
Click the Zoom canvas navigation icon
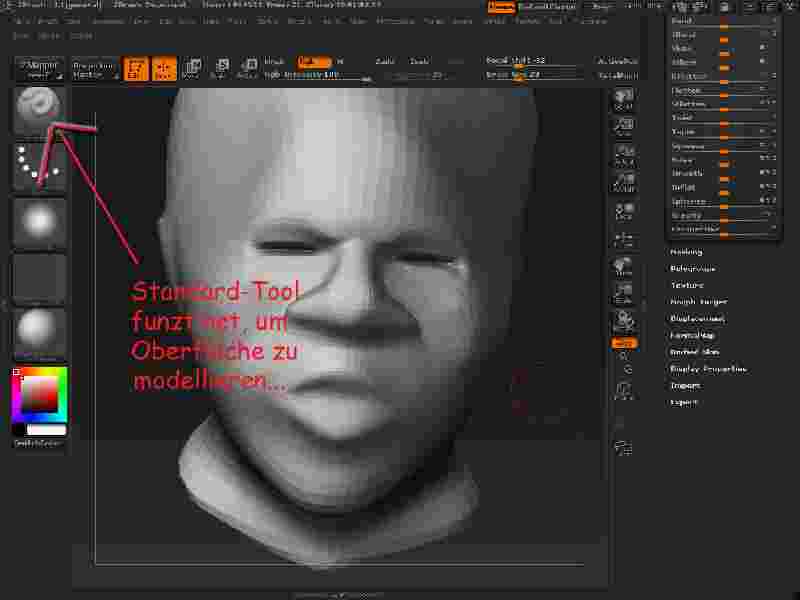pyautogui.click(x=624, y=127)
